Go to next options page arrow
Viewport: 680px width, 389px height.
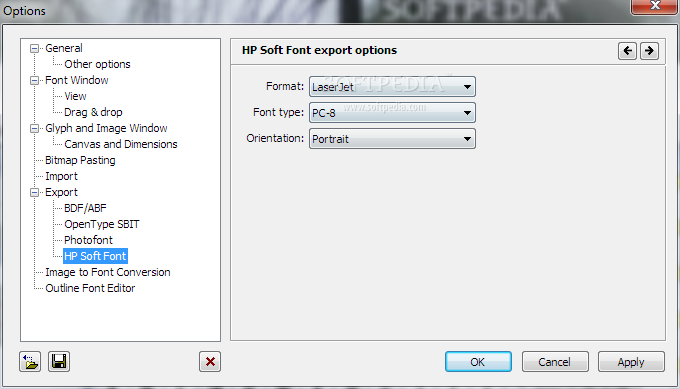pyautogui.click(x=649, y=51)
